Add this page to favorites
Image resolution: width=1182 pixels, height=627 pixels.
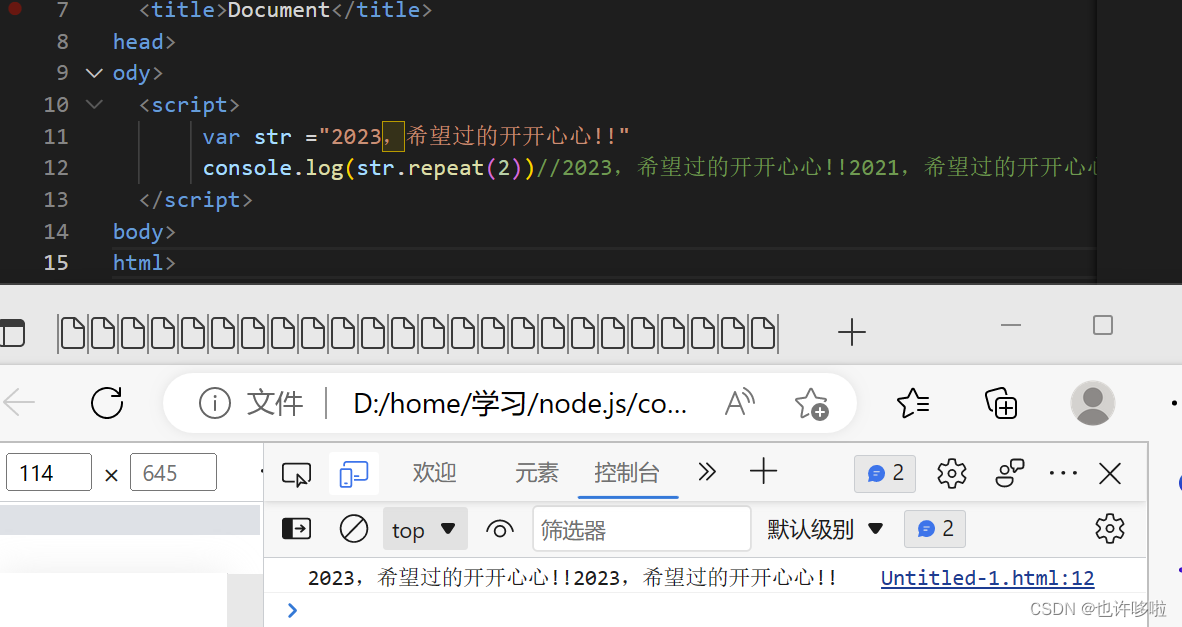[812, 404]
